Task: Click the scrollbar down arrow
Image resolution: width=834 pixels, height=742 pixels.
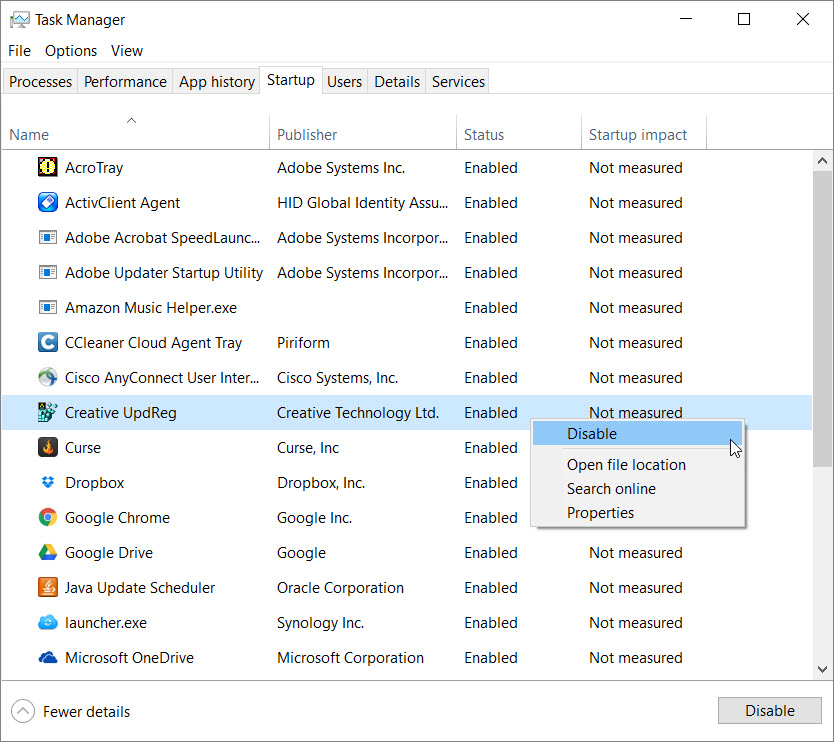Action: (x=822, y=669)
